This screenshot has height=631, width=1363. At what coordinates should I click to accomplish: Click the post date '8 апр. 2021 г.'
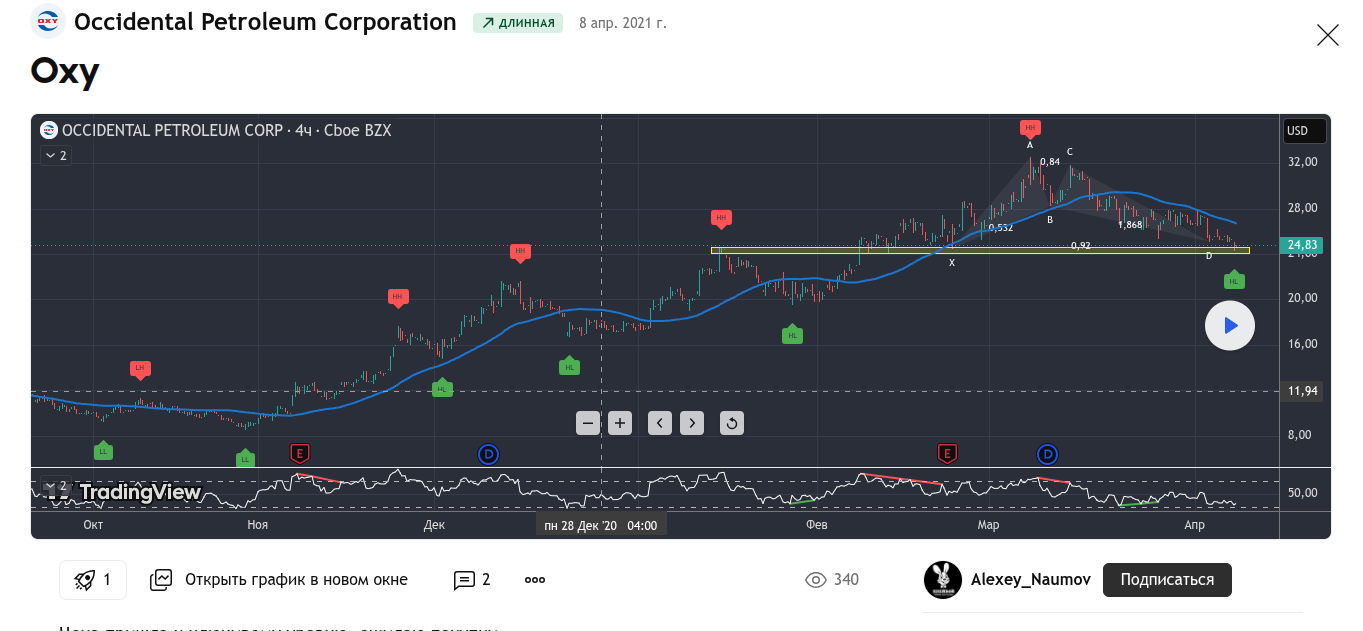(x=623, y=23)
